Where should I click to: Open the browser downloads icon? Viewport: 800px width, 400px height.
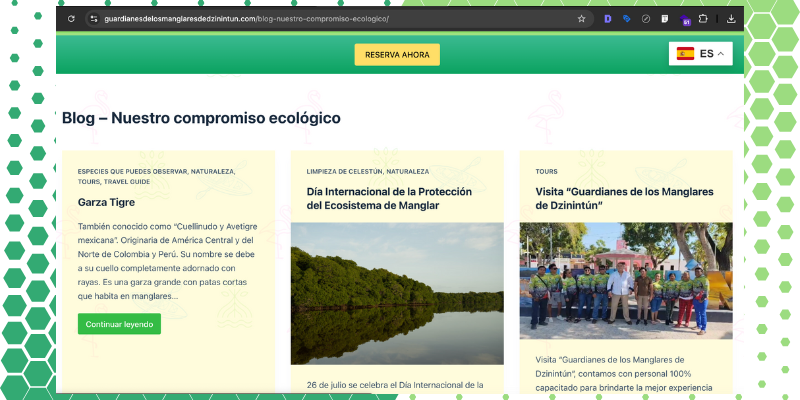click(x=731, y=18)
